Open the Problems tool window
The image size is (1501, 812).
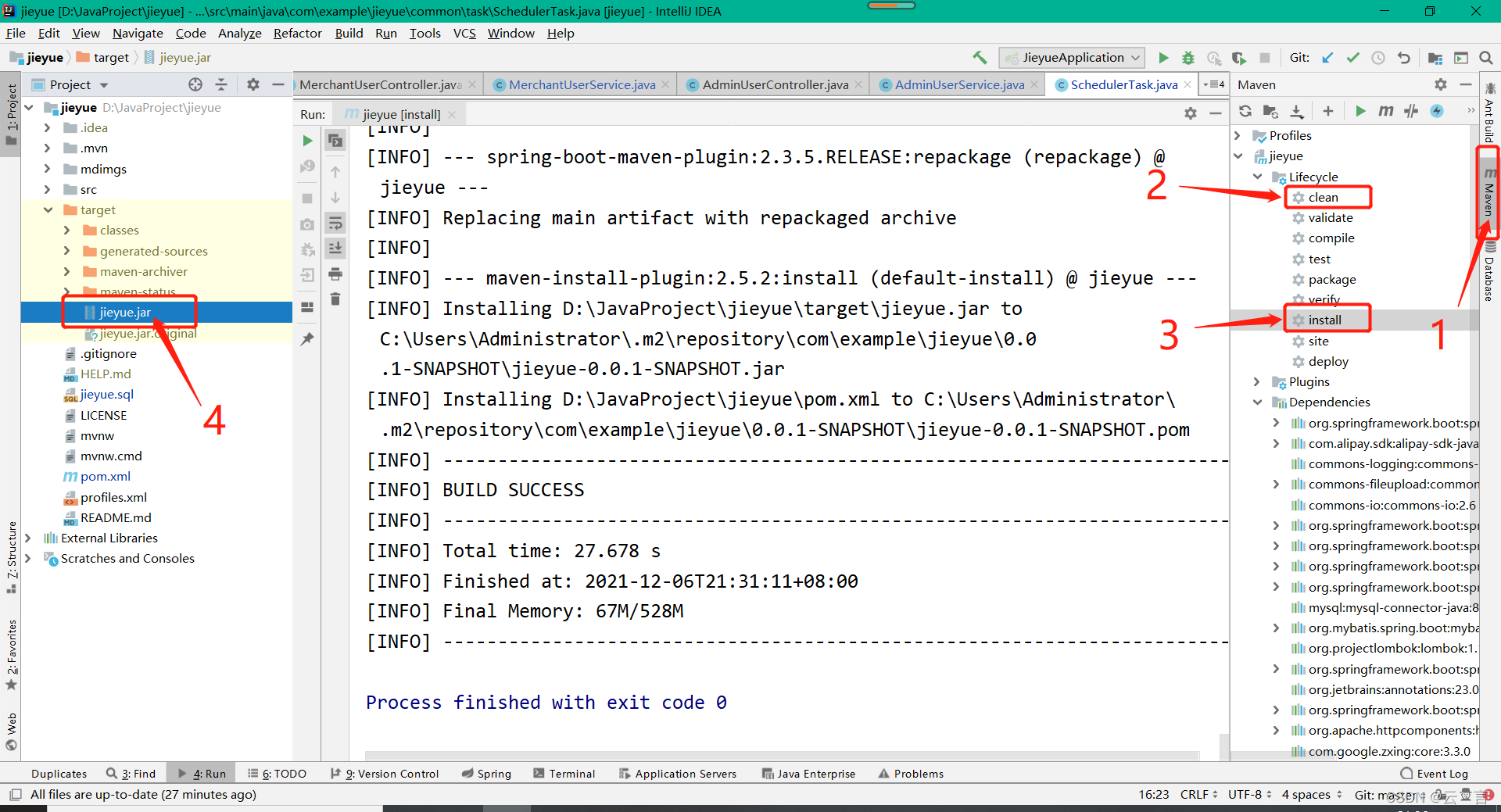coord(911,774)
